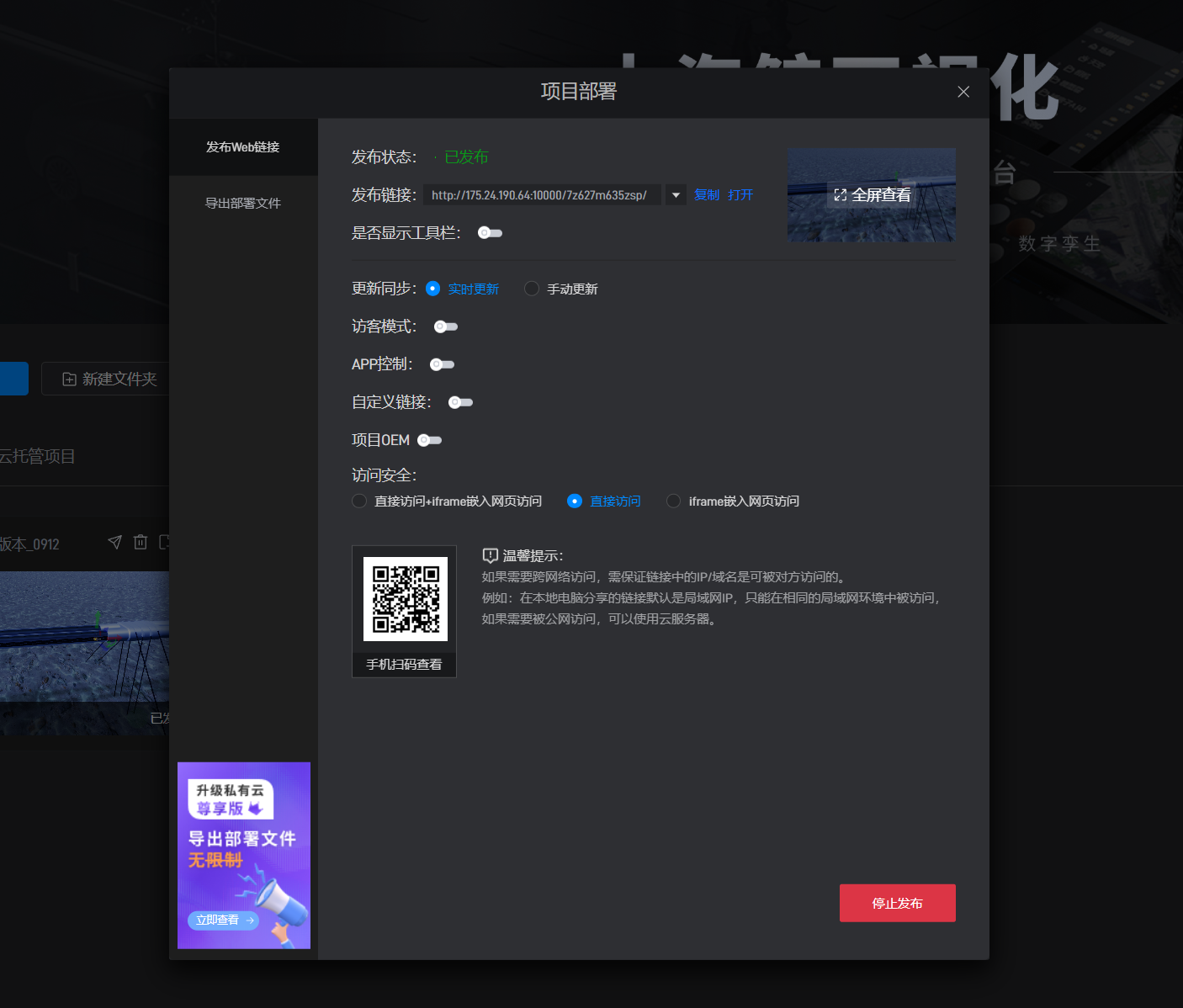Image resolution: width=1183 pixels, height=1008 pixels.
Task: Toggle the 是否显示工具栏 switch
Action: click(x=490, y=233)
